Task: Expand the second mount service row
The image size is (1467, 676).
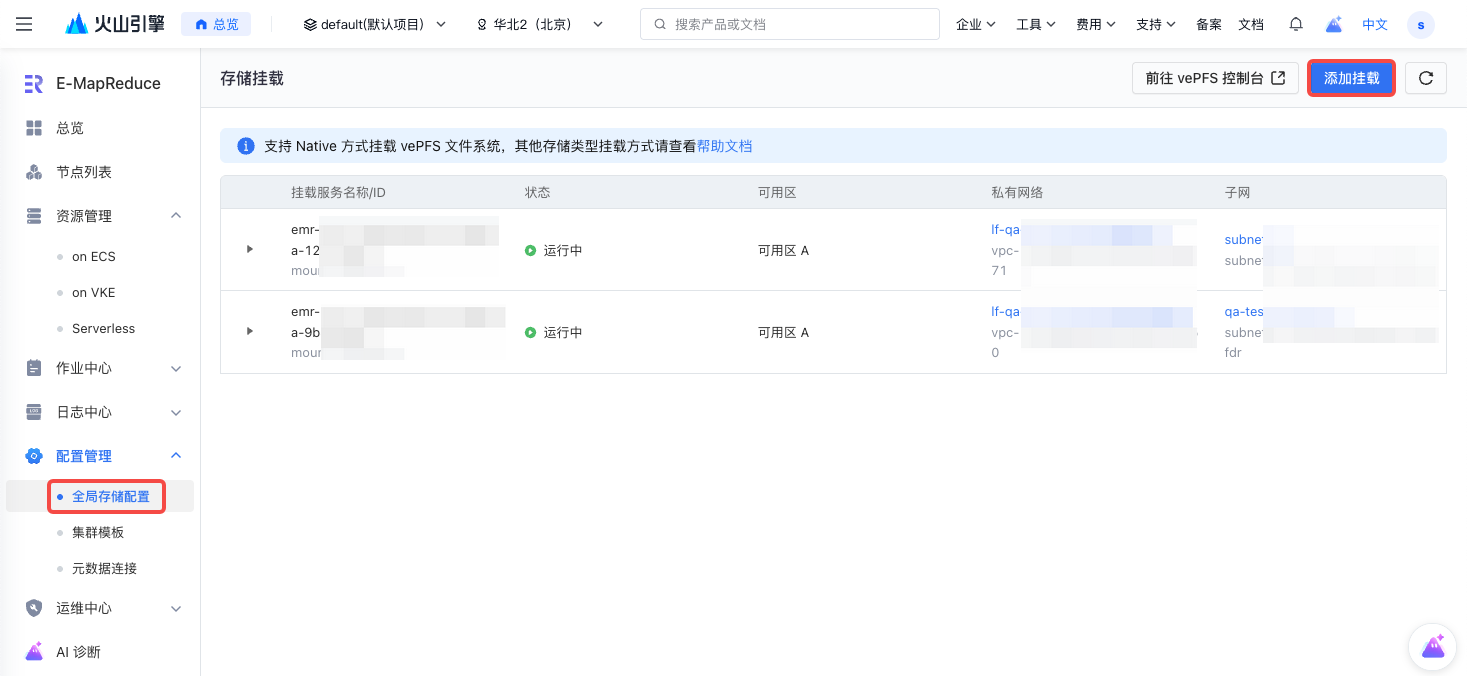Action: [x=250, y=331]
